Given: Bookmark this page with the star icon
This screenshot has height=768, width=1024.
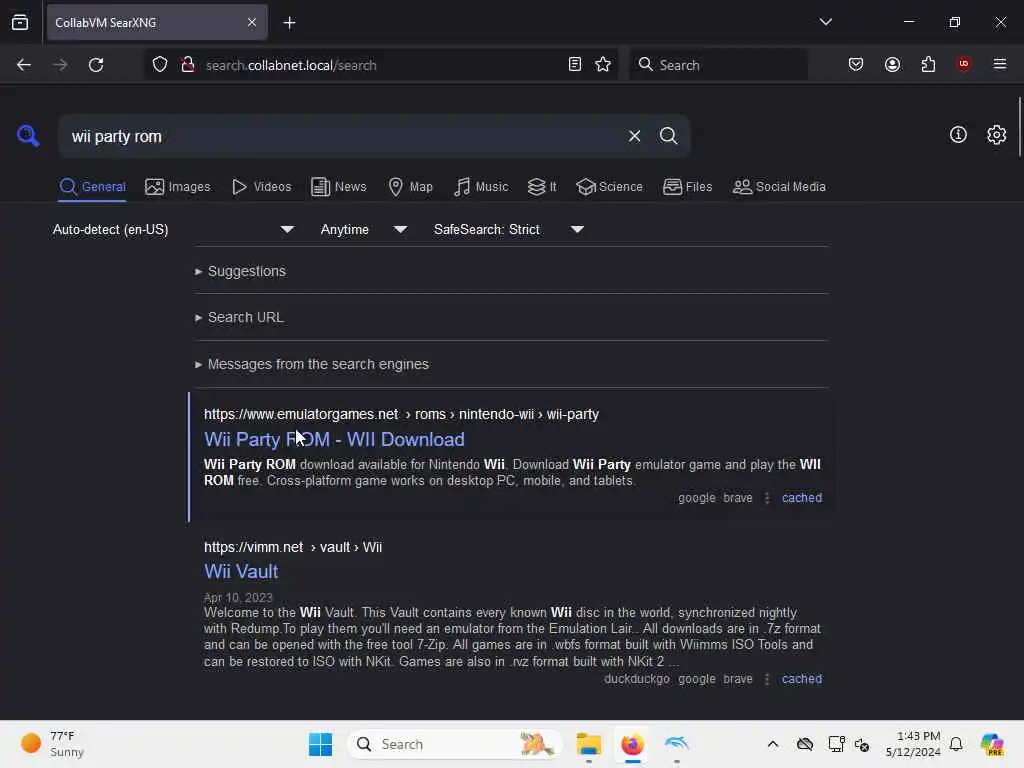Looking at the screenshot, I should coord(603,65).
